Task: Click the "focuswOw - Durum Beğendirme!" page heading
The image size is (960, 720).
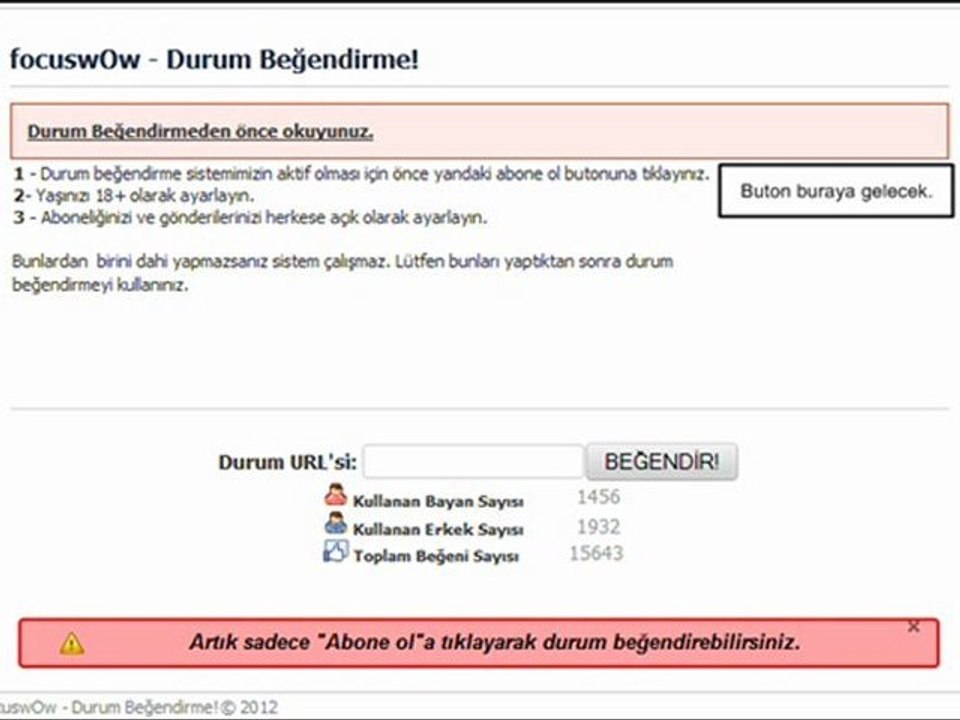Action: click(x=214, y=60)
